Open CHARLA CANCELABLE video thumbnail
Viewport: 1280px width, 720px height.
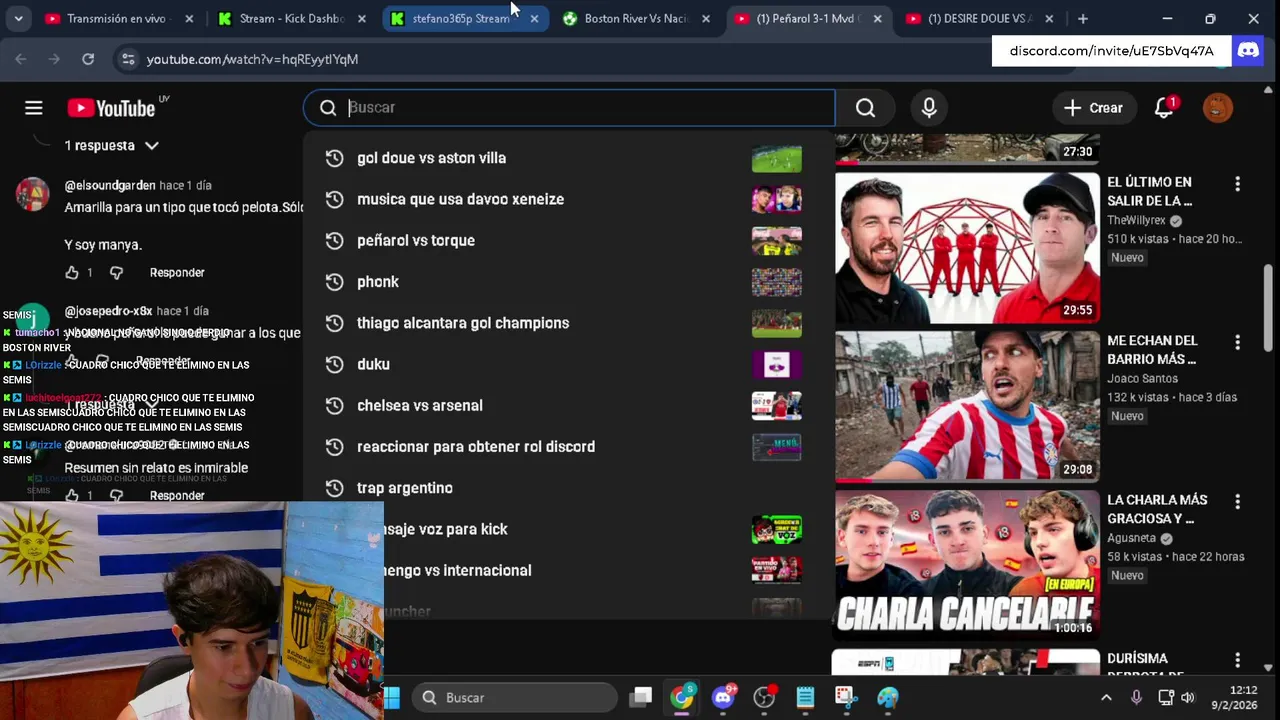point(967,565)
